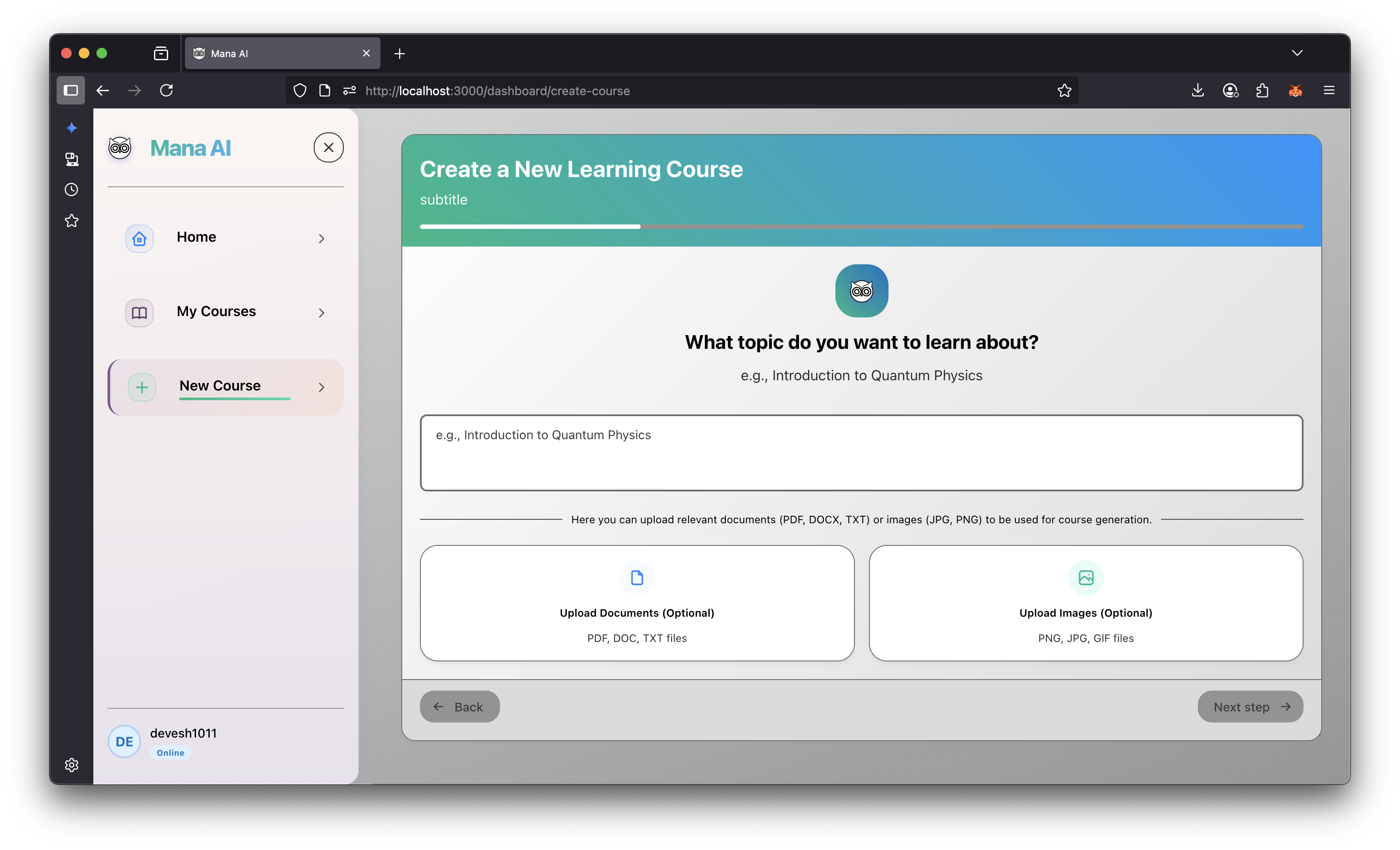The height and width of the screenshot is (850, 1400).
Task: Toggle the browser sidebar panel button
Action: click(70, 90)
